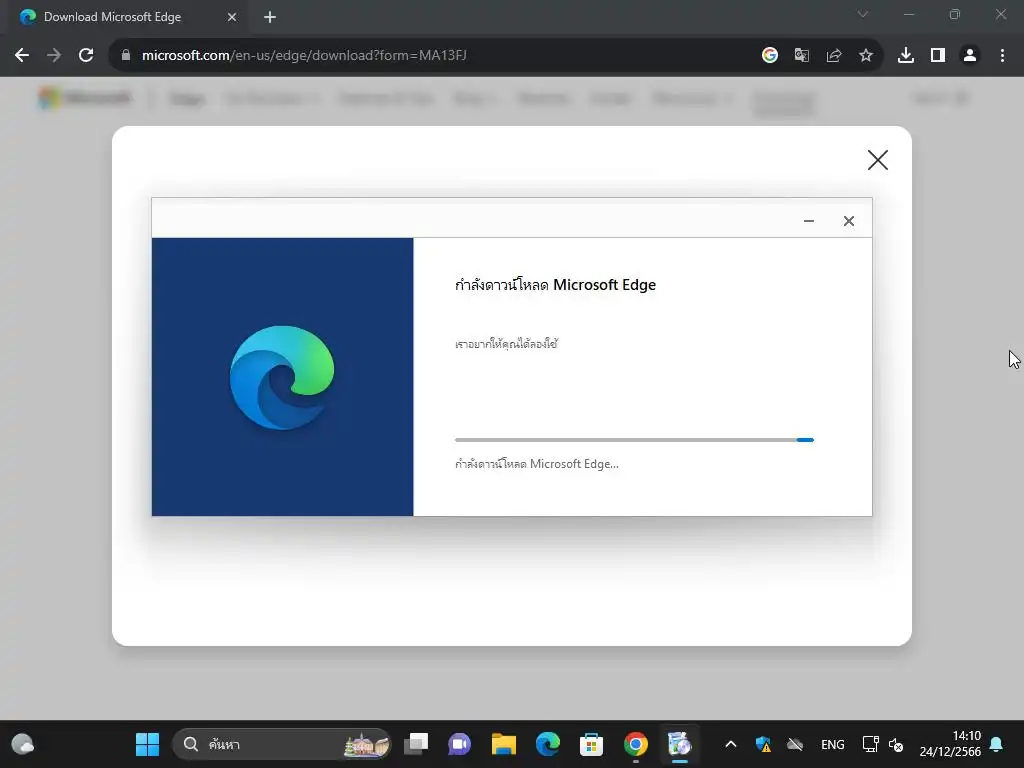Bookmark this page with the star
This screenshot has height=768, width=1024.
click(866, 56)
